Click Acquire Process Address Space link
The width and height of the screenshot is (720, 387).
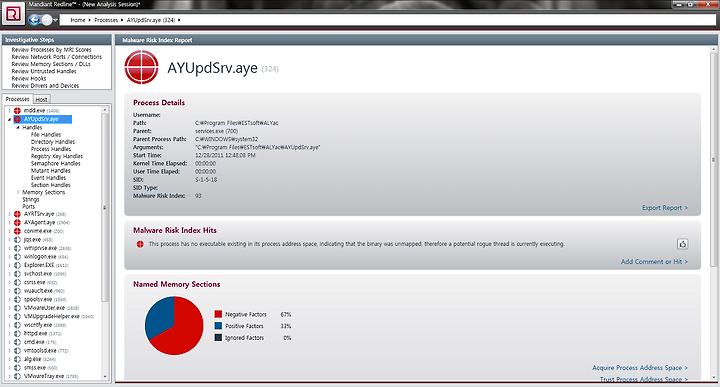[x=640, y=368]
